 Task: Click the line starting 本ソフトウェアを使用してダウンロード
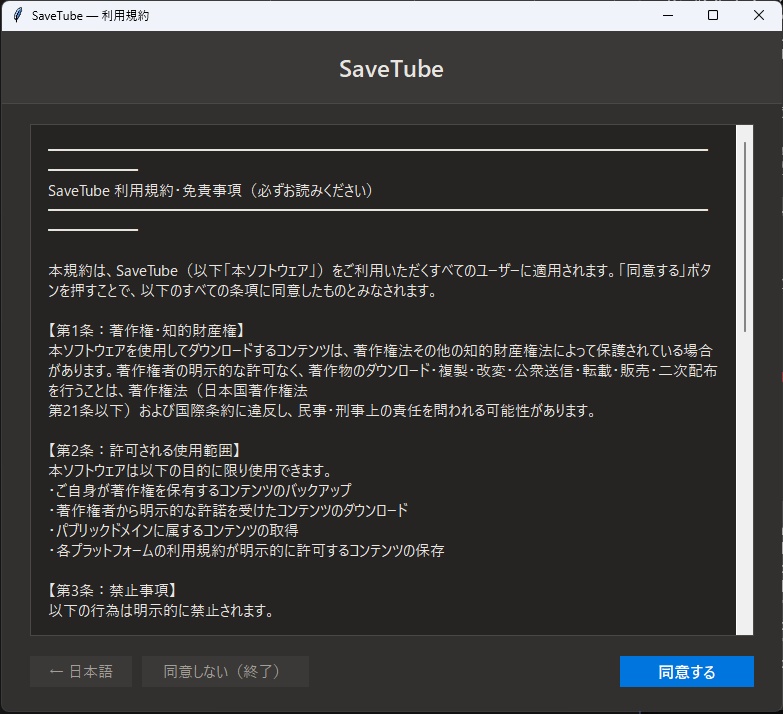coord(380,351)
